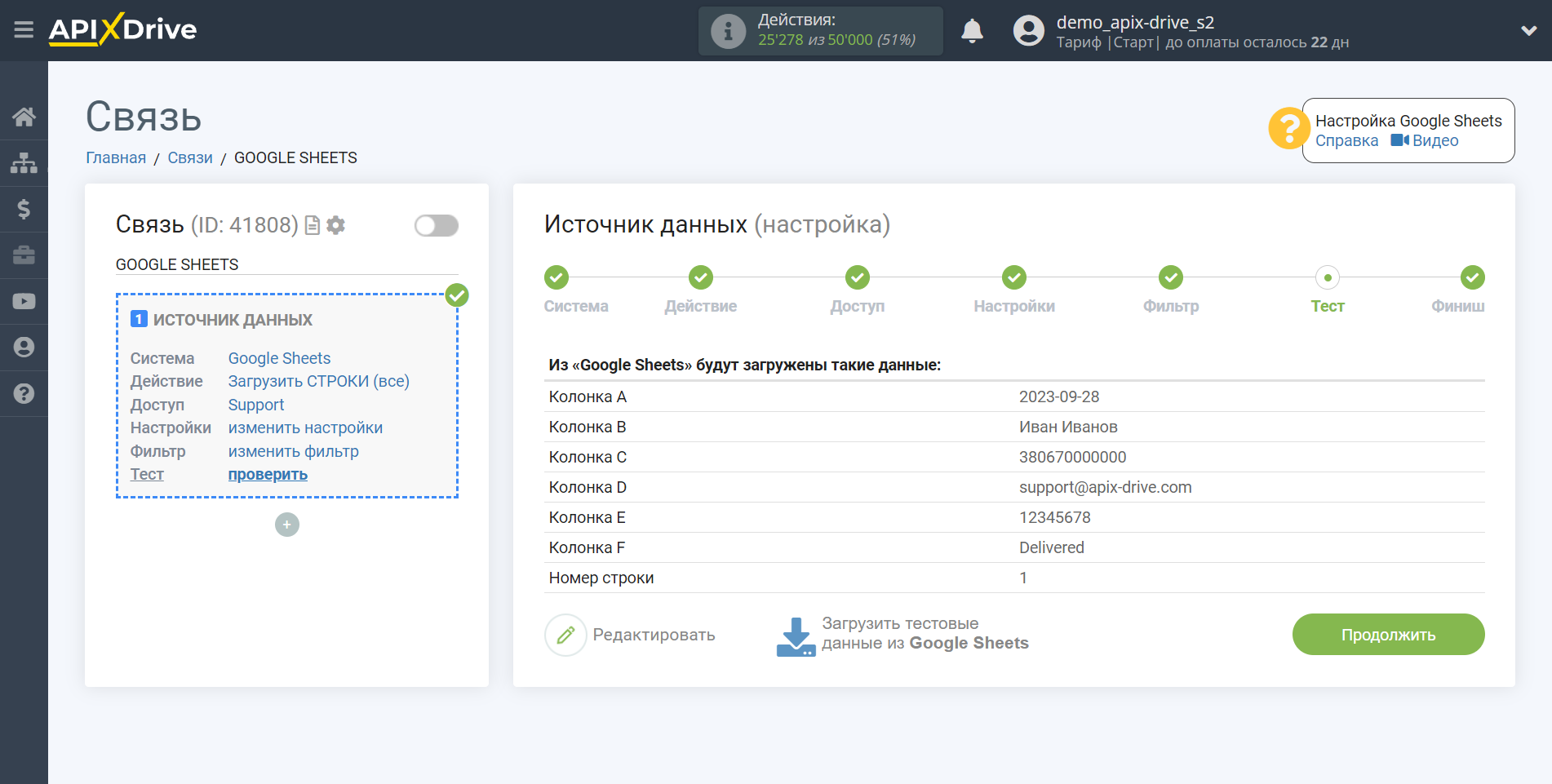
Task: Open the briefcase sidebar icon
Action: [x=24, y=255]
